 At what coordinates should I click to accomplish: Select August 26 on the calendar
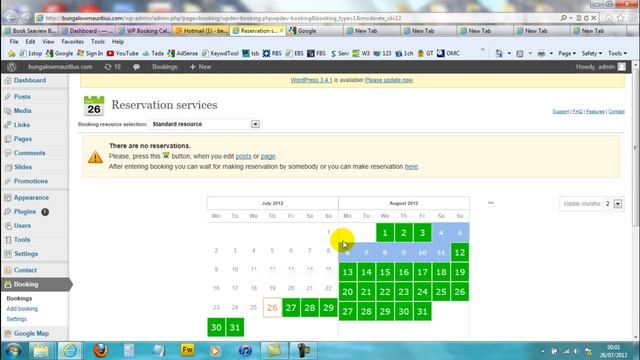(x=460, y=292)
